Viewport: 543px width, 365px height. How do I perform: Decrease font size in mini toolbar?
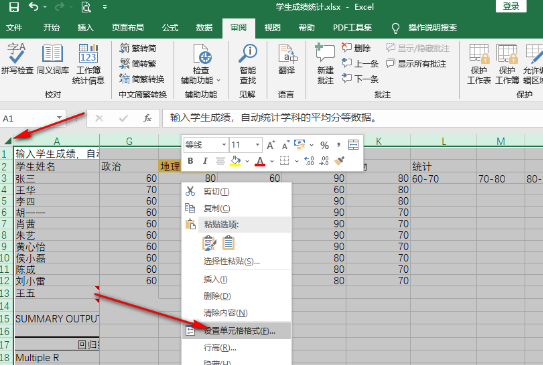285,145
